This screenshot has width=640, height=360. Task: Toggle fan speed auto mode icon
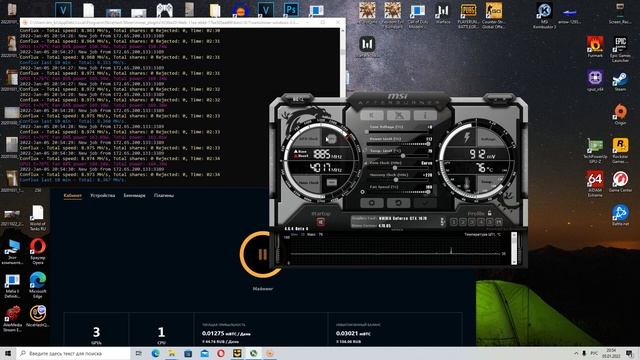pos(362,191)
